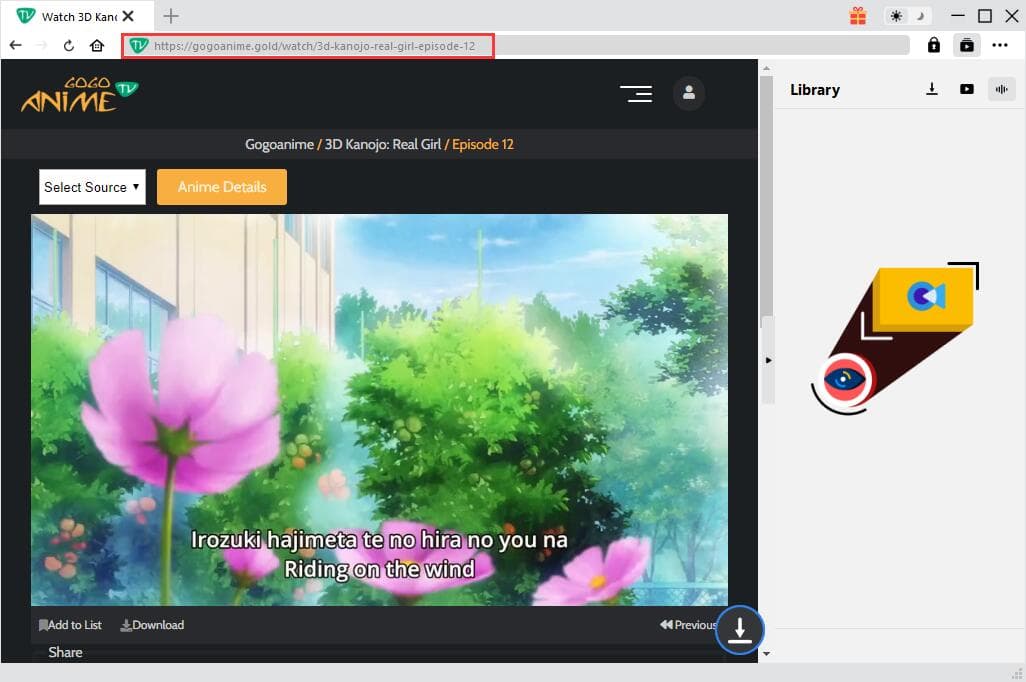1026x682 pixels.
Task: Open the three-dot more options menu
Action: [1000, 45]
